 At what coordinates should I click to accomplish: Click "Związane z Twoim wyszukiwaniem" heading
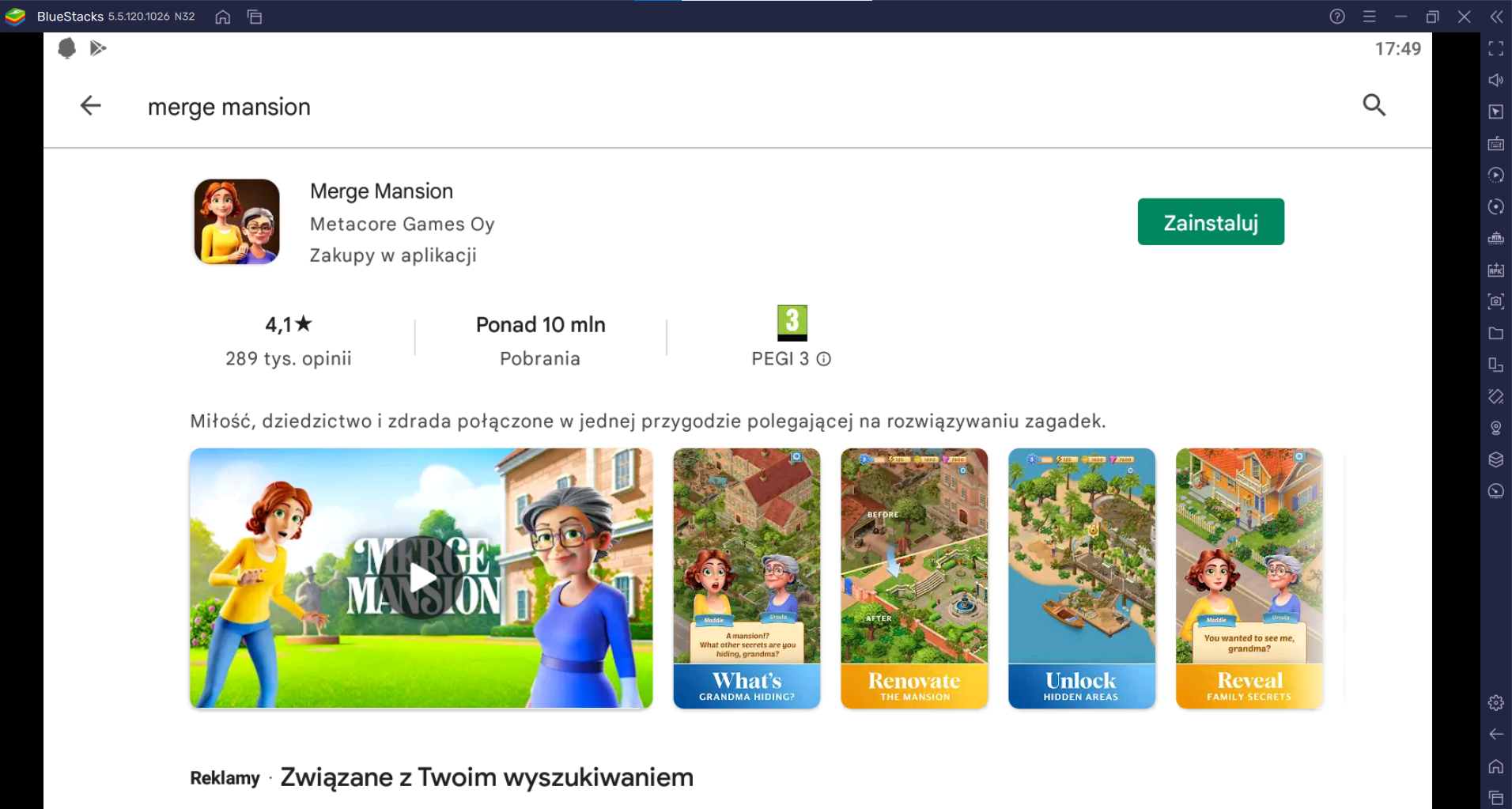[x=487, y=777]
